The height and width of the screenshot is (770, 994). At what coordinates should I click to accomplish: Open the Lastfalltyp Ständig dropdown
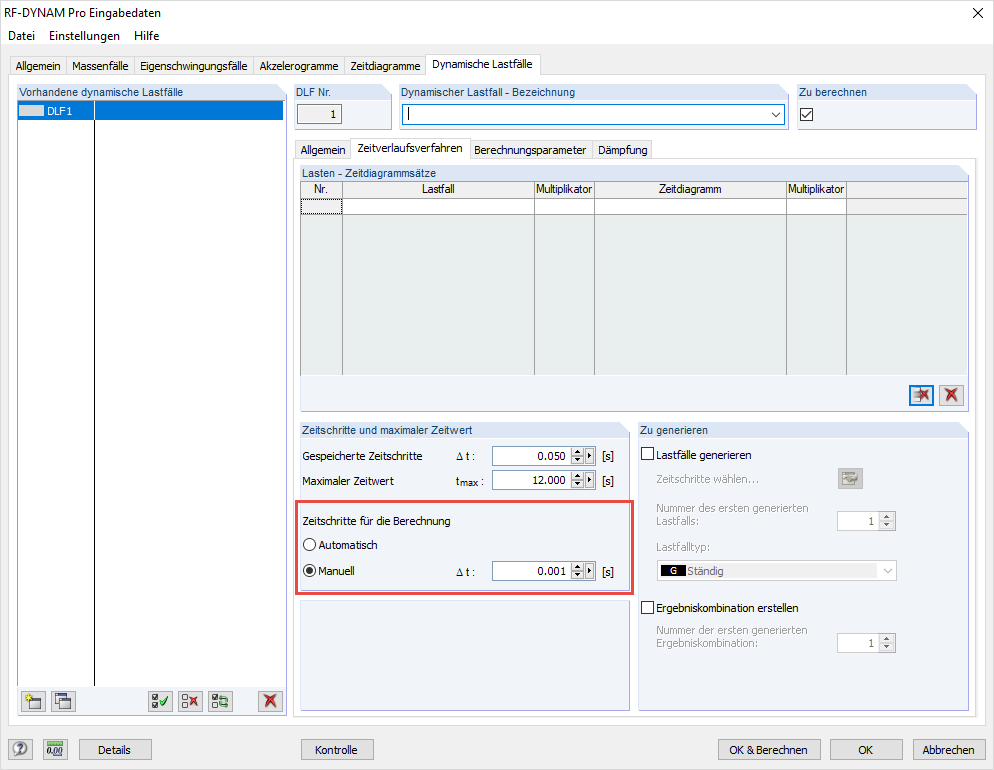pyautogui.click(x=888, y=570)
